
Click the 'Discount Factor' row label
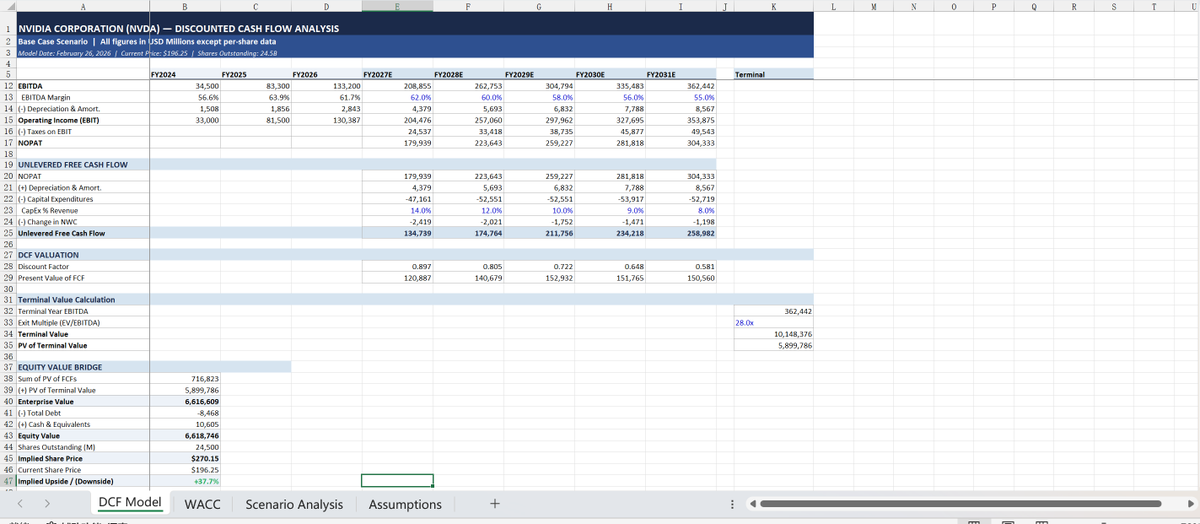tap(45, 266)
